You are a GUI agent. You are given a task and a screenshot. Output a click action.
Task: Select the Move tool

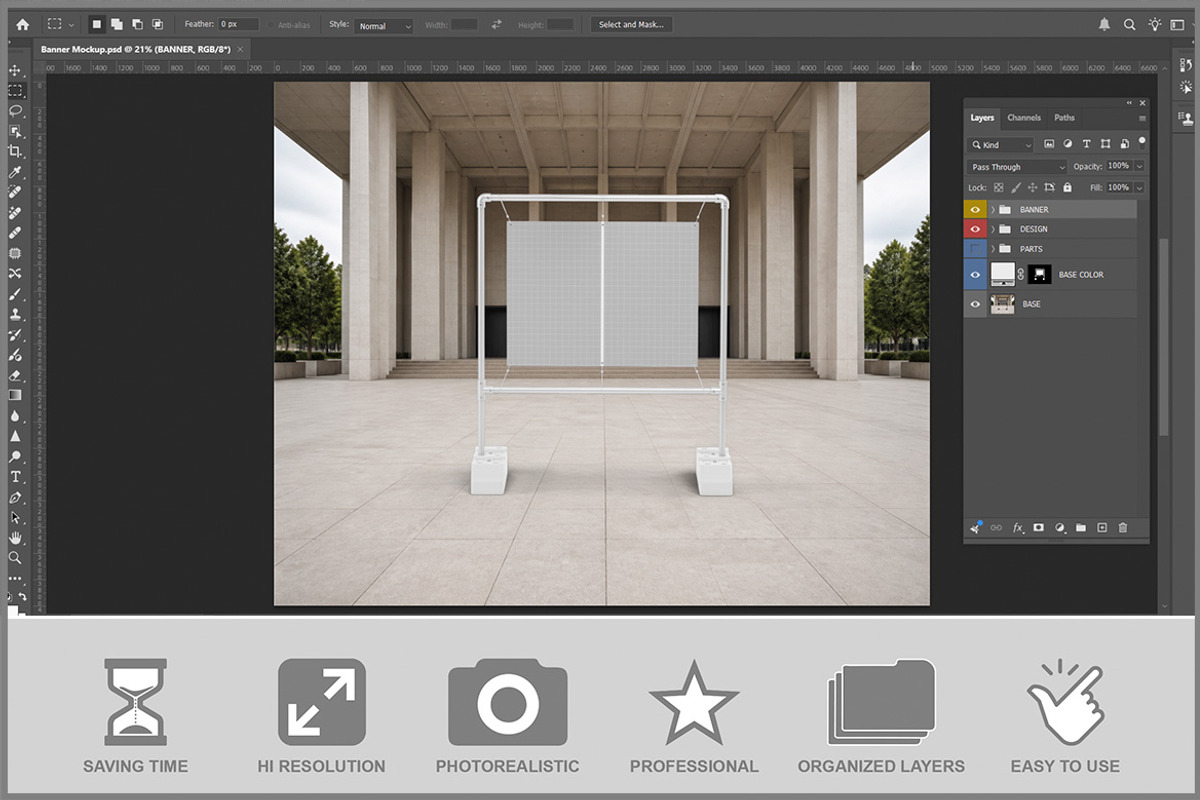(15, 70)
